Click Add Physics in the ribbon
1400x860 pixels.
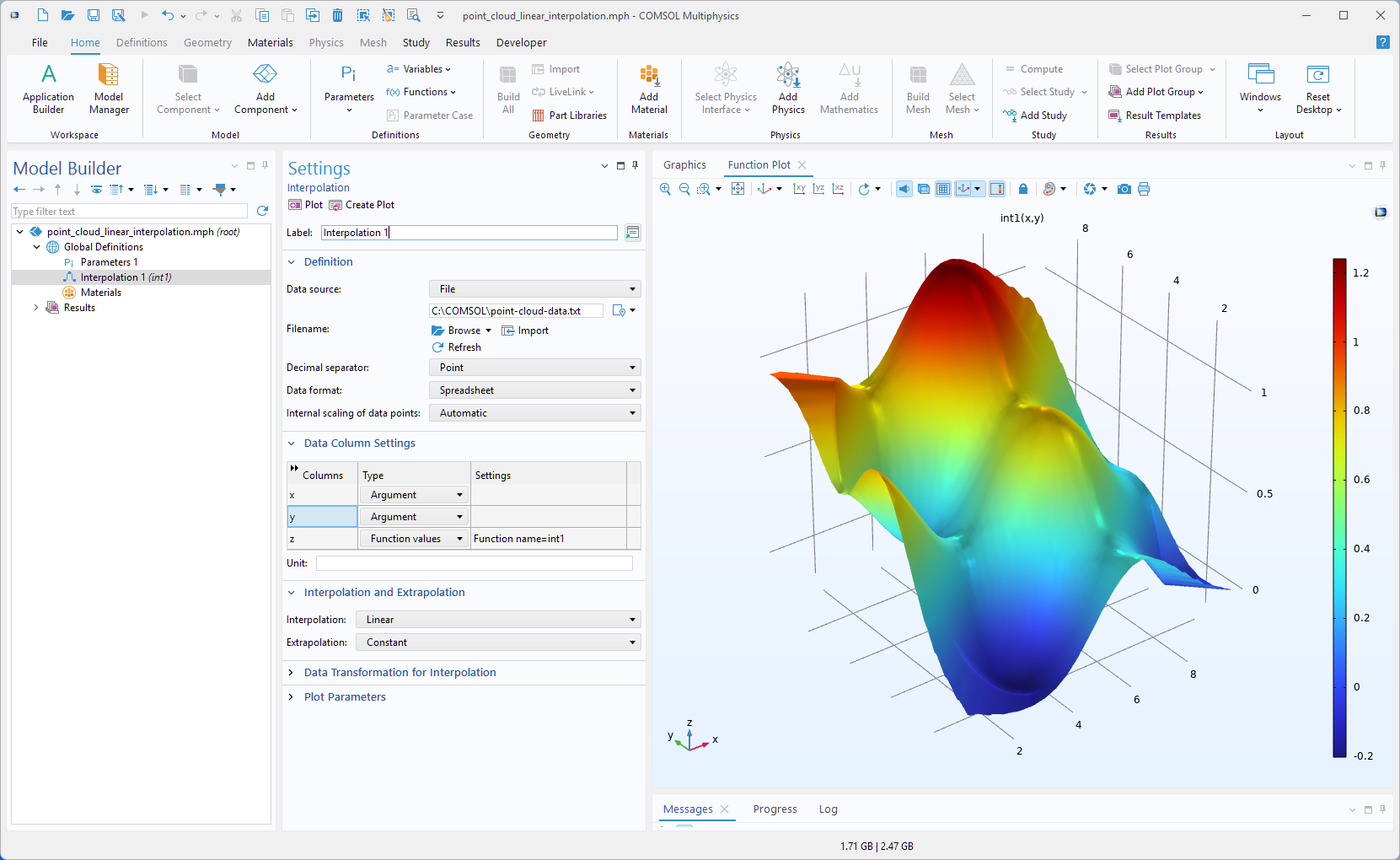point(788,89)
